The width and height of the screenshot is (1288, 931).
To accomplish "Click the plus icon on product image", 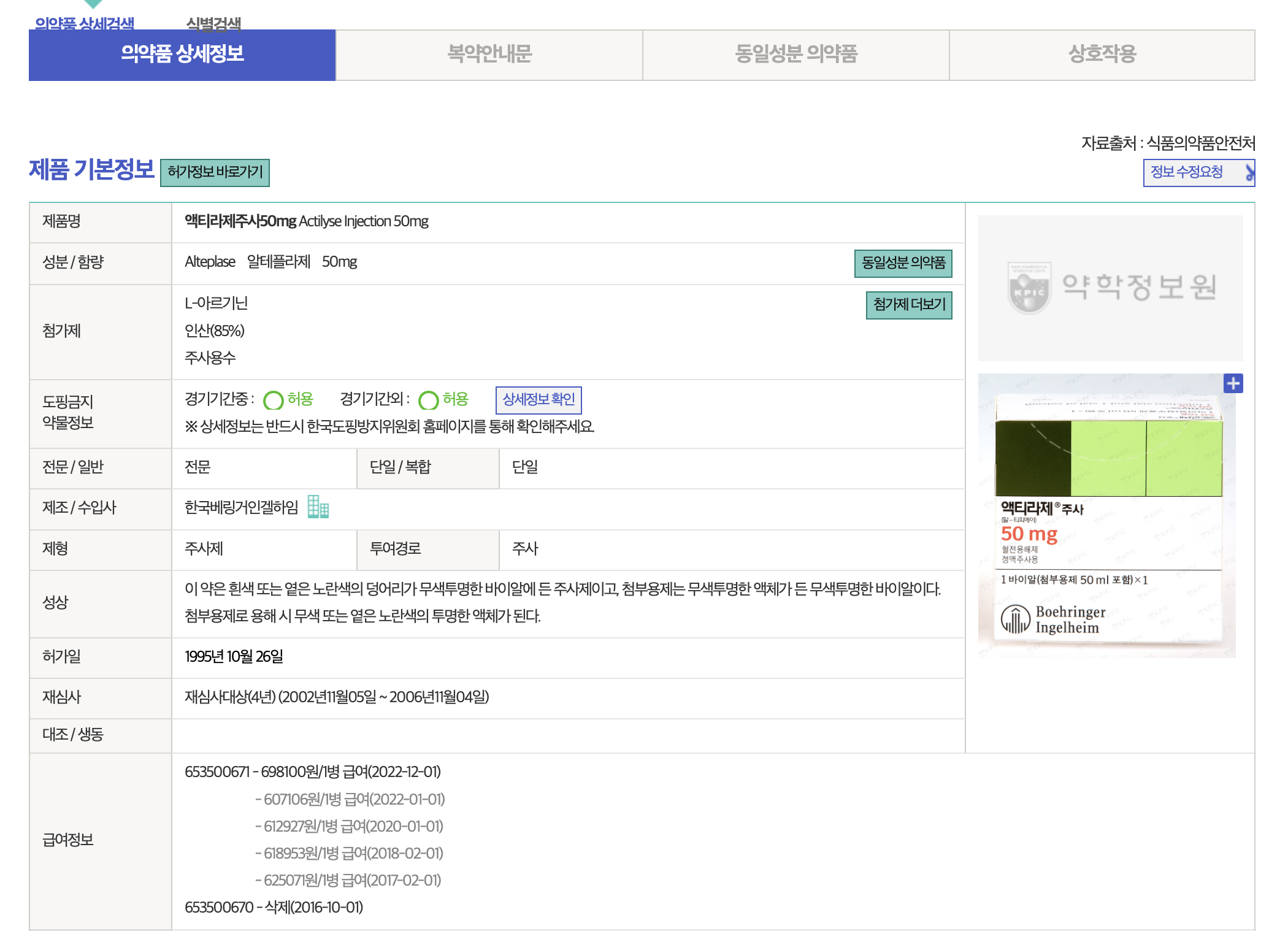I will tap(1233, 383).
